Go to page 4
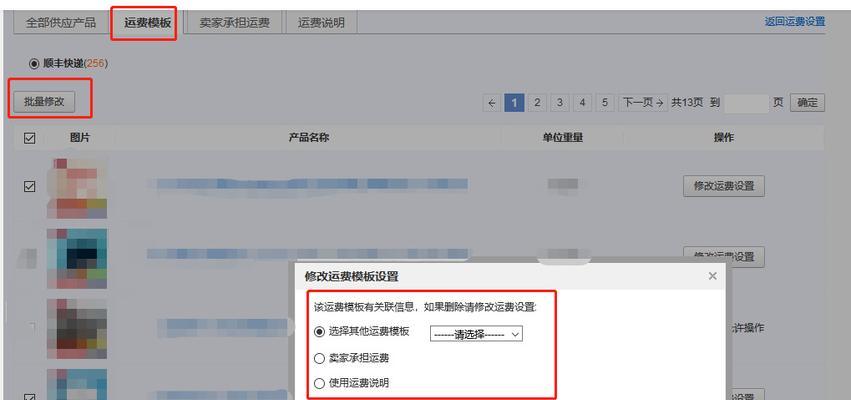Screen dimensions: 851x400 tap(582, 103)
